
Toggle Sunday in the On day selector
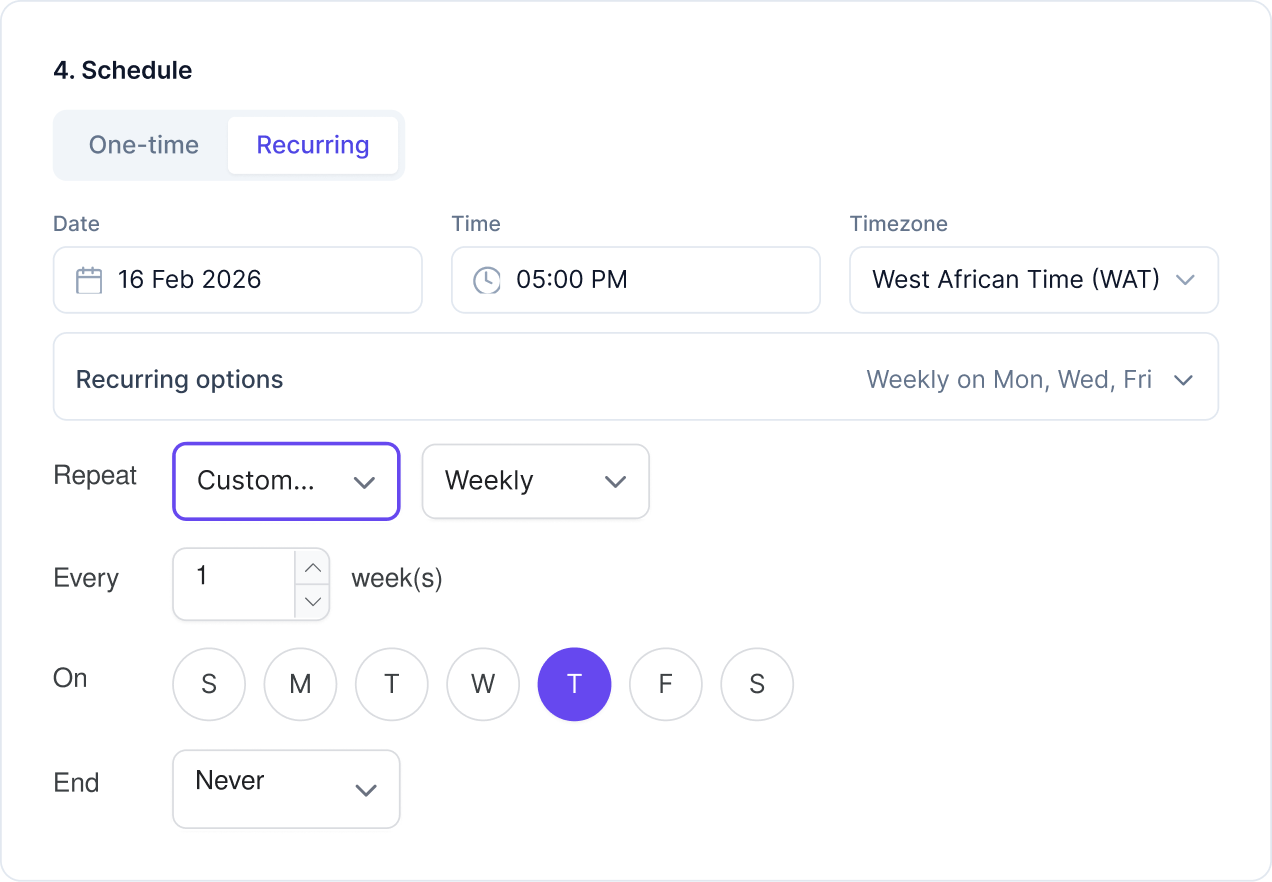click(209, 685)
